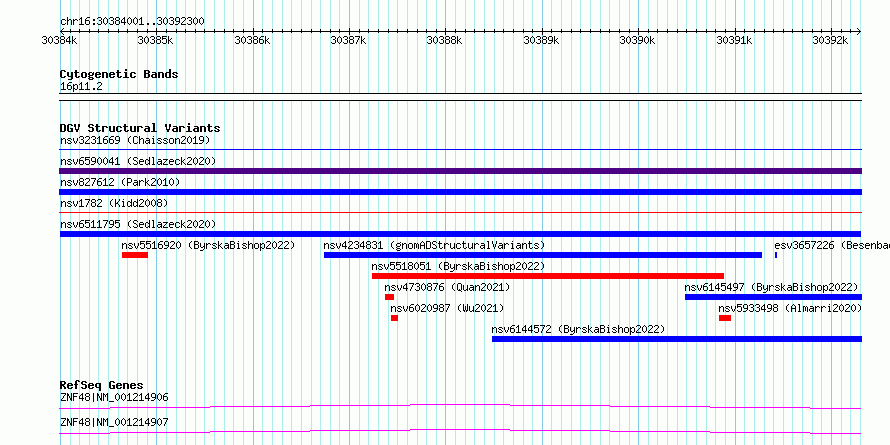Click the 30386k ruler label
This screenshot has width=890, height=445.
pyautogui.click(x=253, y=40)
